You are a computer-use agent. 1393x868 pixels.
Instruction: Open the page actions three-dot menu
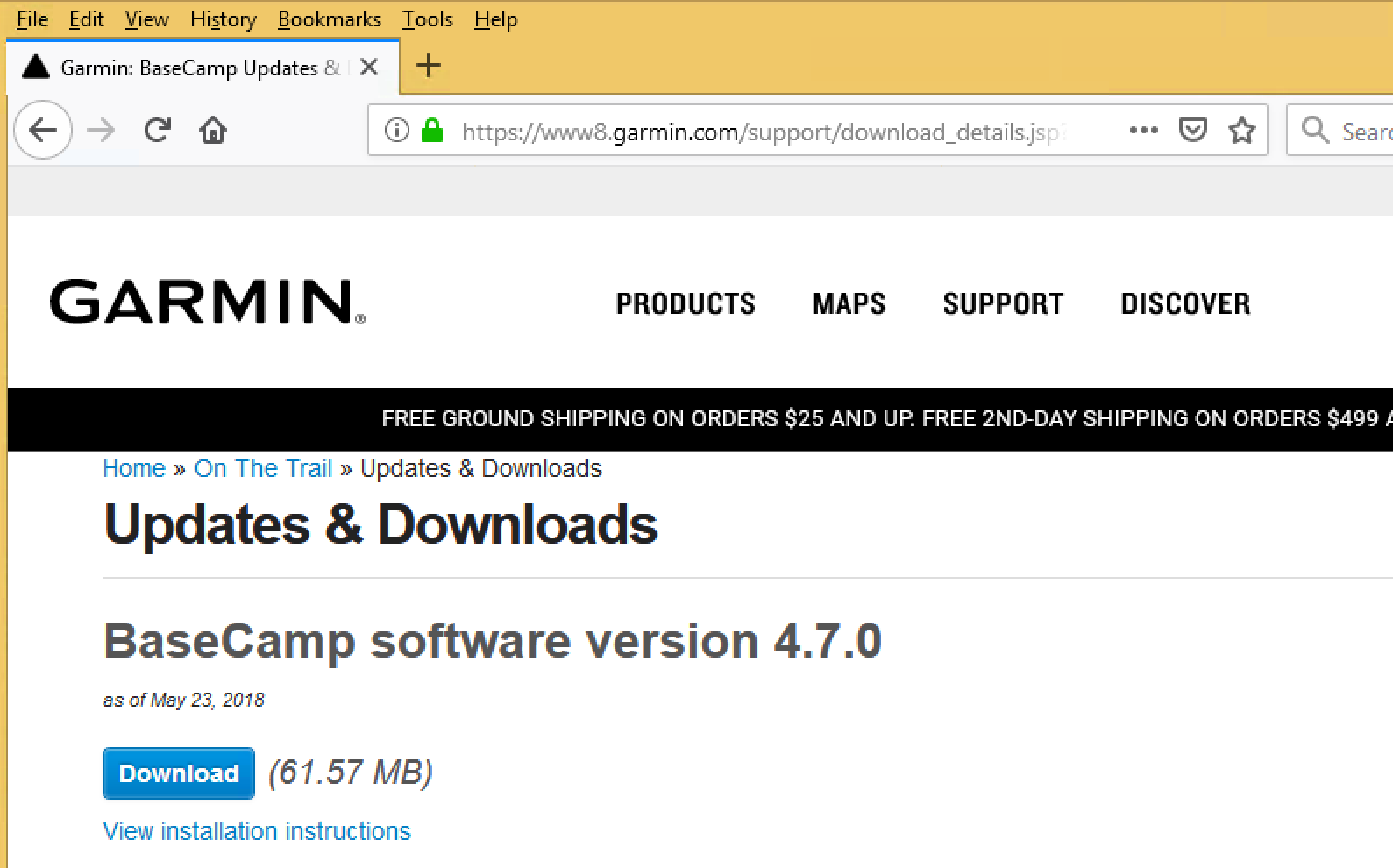[x=1144, y=131]
